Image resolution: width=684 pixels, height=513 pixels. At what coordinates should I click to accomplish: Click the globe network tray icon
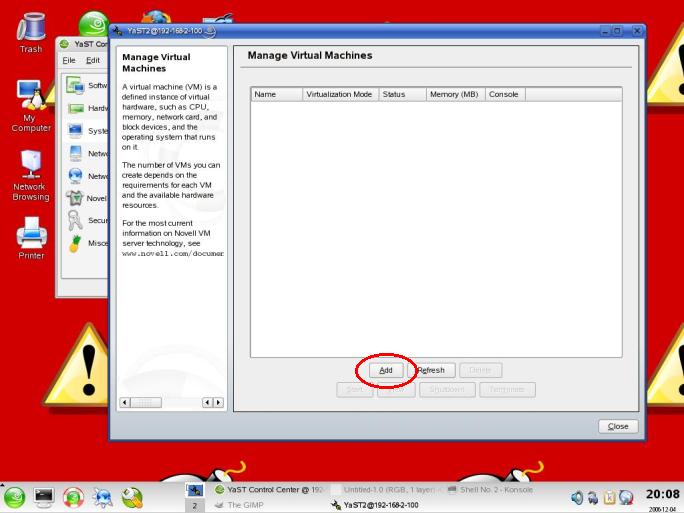[x=626, y=497]
